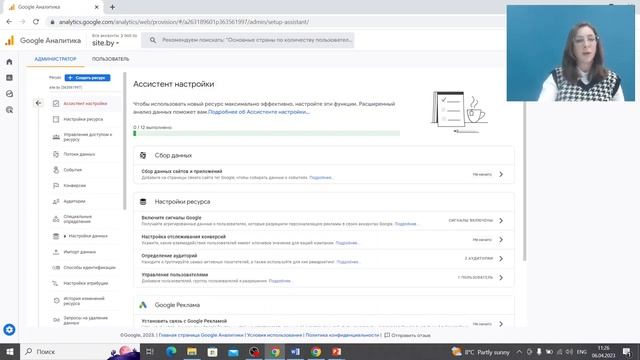Click the Google Analytics logo

[x=9, y=40]
